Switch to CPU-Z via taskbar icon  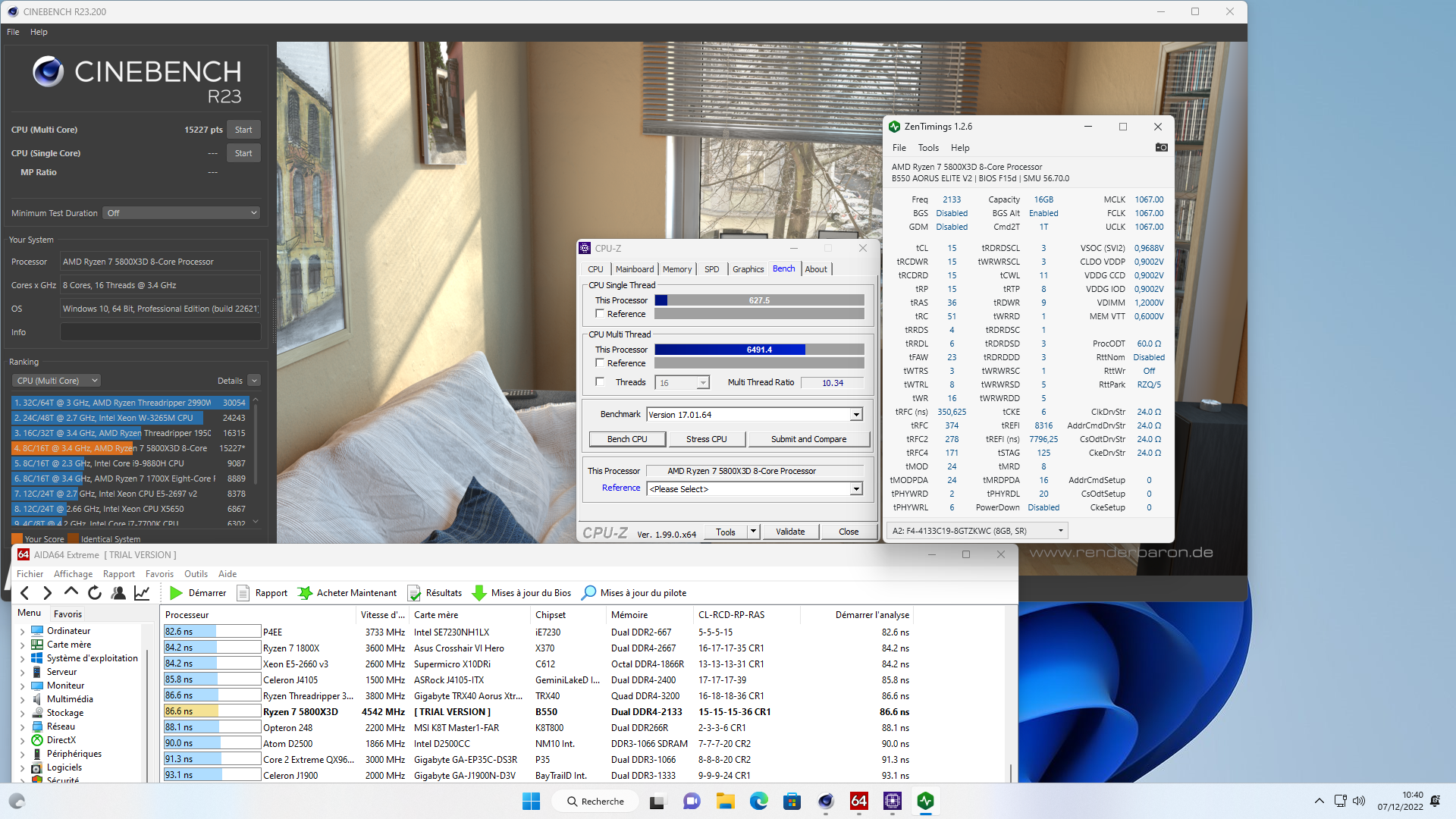(x=893, y=801)
